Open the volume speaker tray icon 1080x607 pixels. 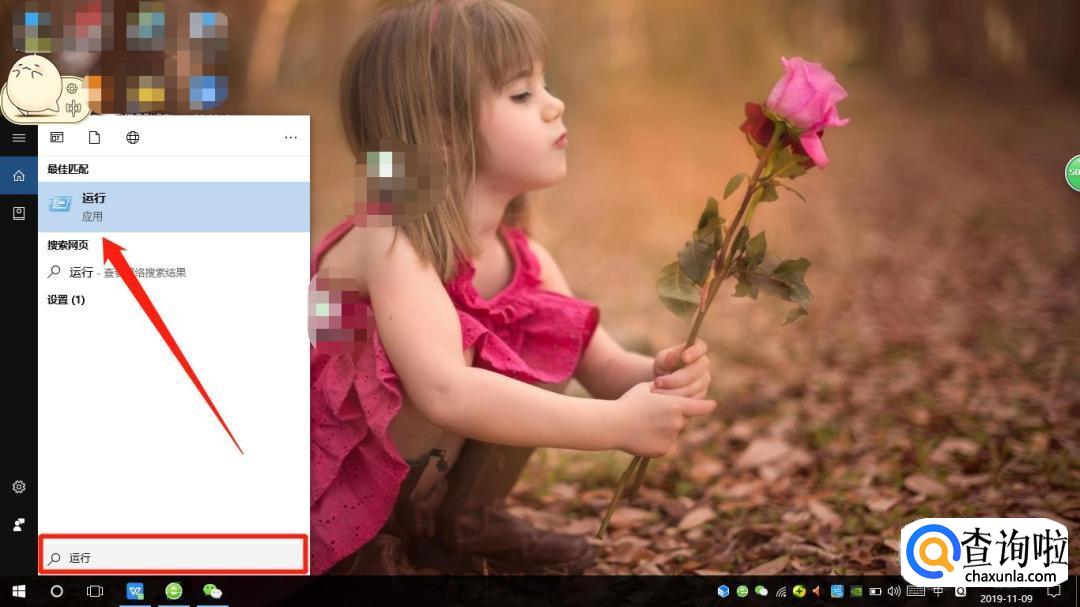pos(894,591)
